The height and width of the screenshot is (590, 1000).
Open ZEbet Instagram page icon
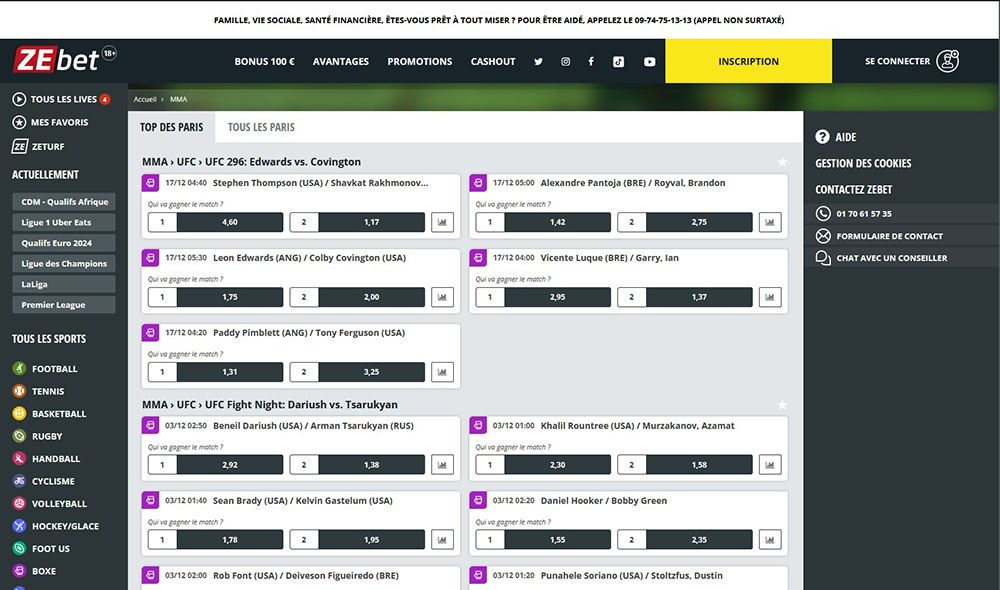pyautogui.click(x=565, y=62)
